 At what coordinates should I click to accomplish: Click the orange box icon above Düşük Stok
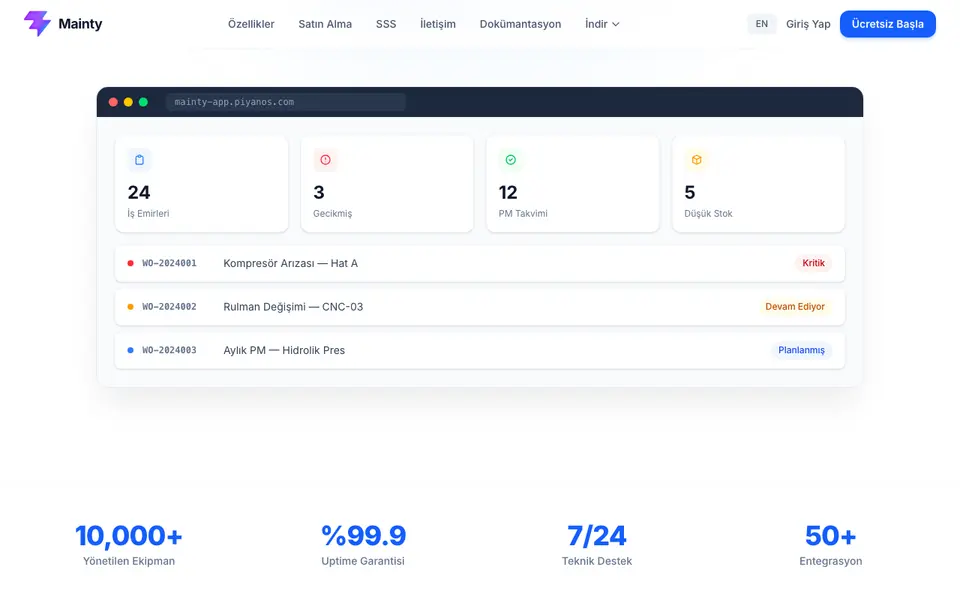(x=696, y=160)
